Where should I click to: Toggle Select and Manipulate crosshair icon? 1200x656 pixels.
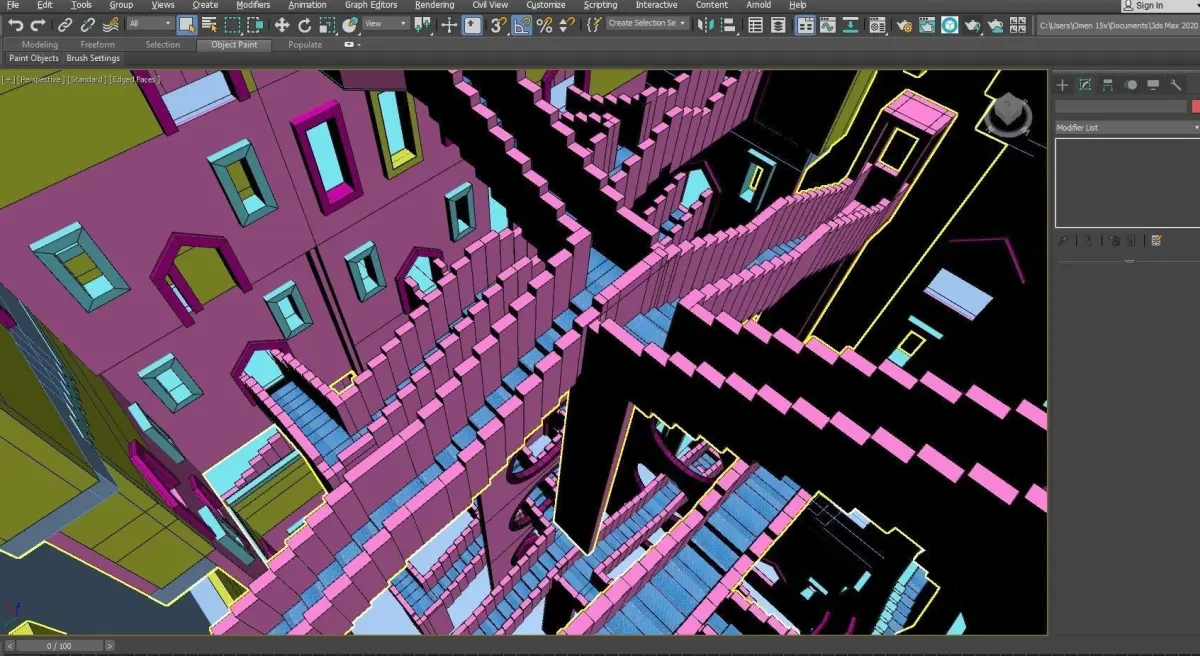(449, 25)
